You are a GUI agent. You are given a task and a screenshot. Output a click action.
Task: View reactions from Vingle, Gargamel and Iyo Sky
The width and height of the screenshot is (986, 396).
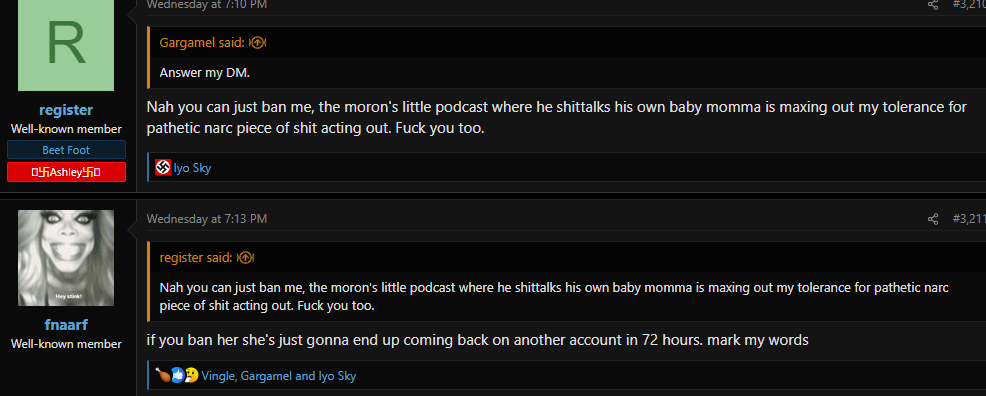pyautogui.click(x=279, y=376)
